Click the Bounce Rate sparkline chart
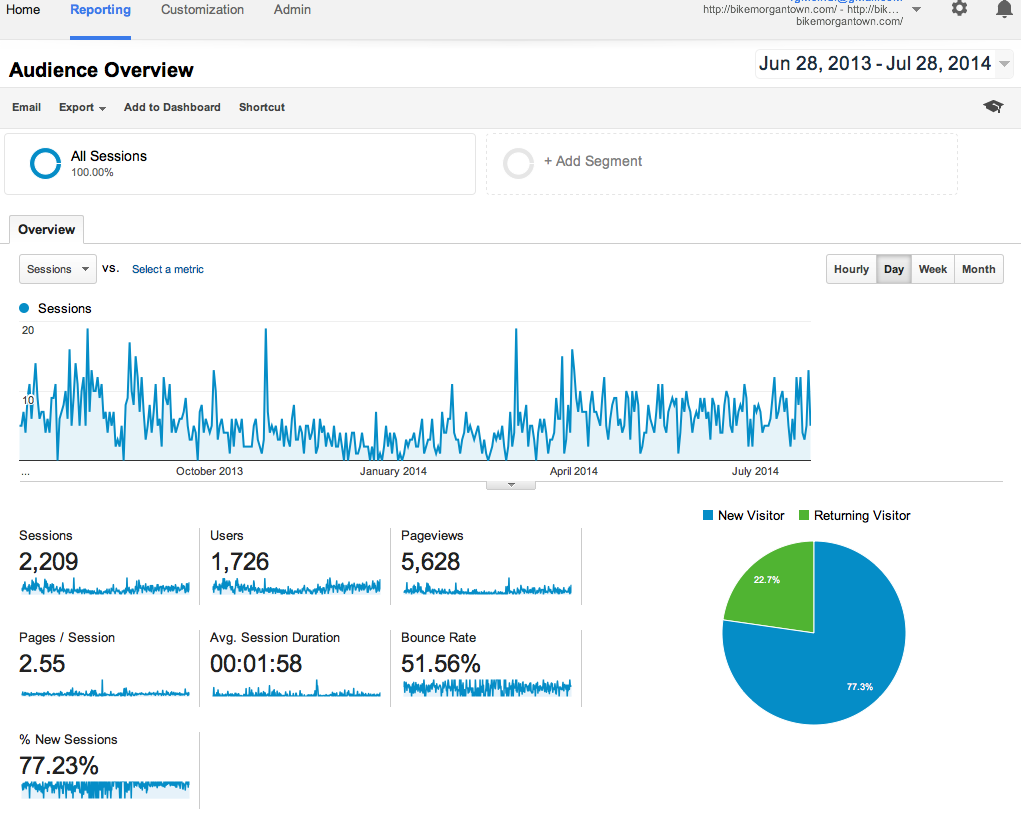The width and height of the screenshot is (1021, 824). [x=486, y=688]
